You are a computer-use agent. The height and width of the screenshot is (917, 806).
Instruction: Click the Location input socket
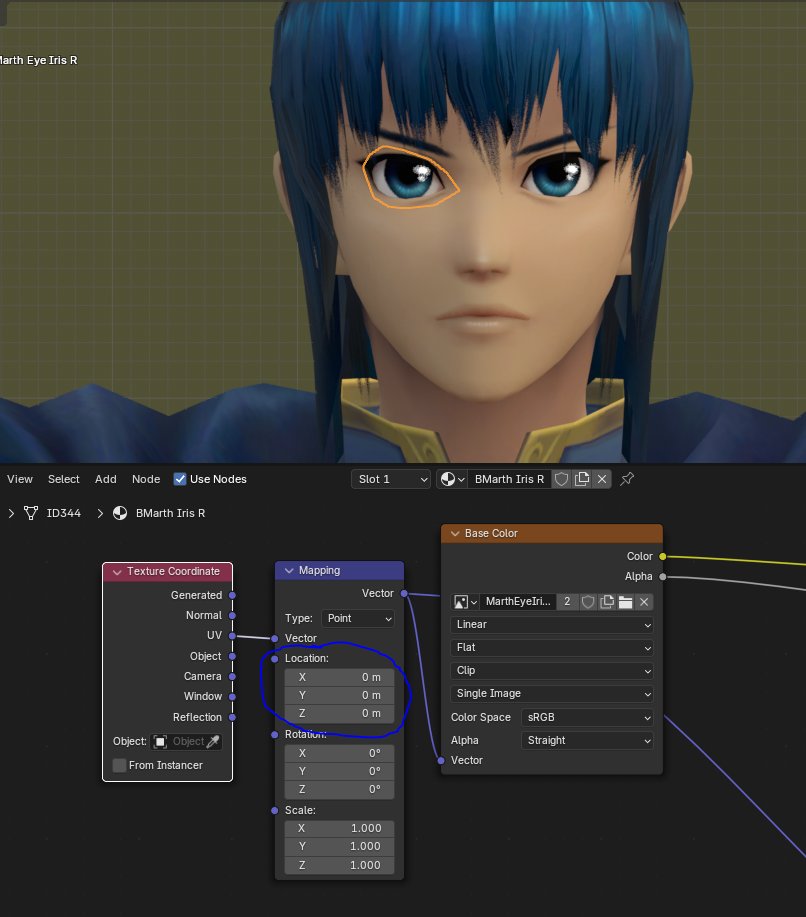coord(275,659)
